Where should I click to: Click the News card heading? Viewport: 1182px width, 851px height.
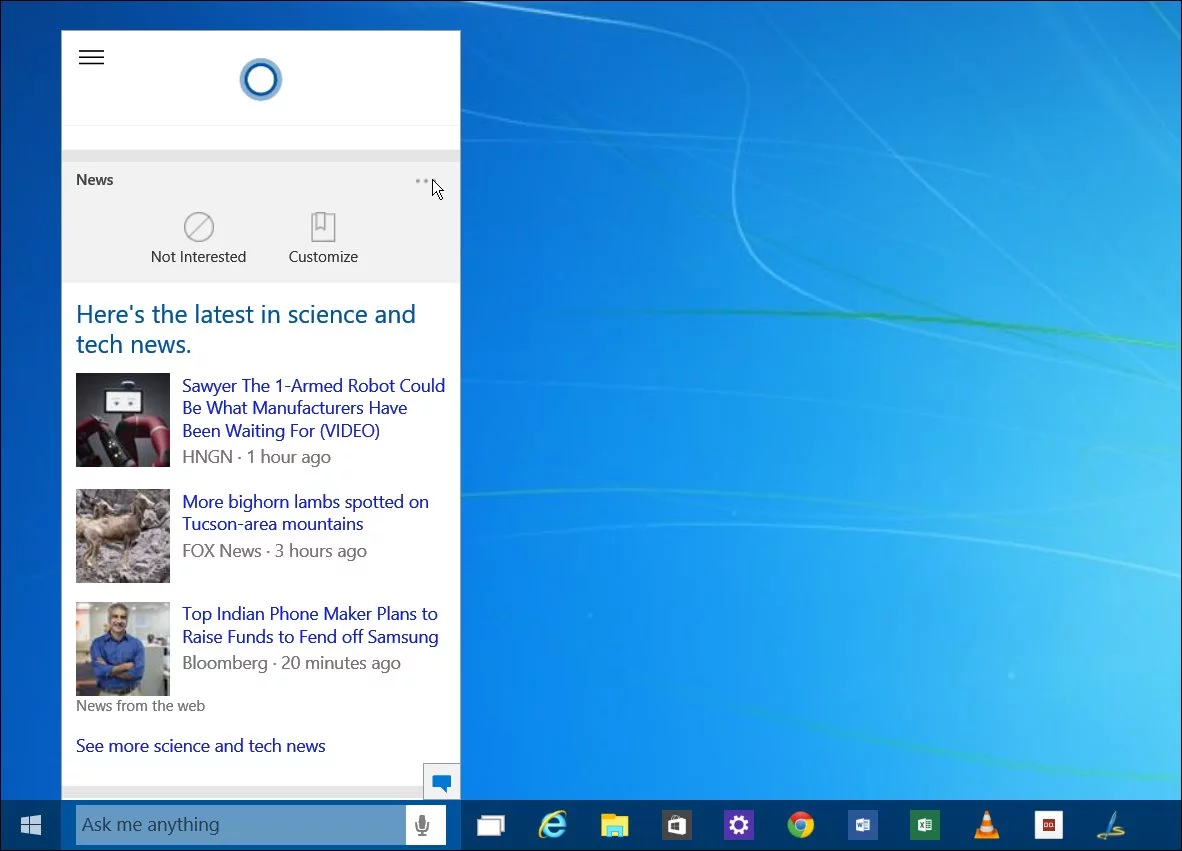coord(94,179)
